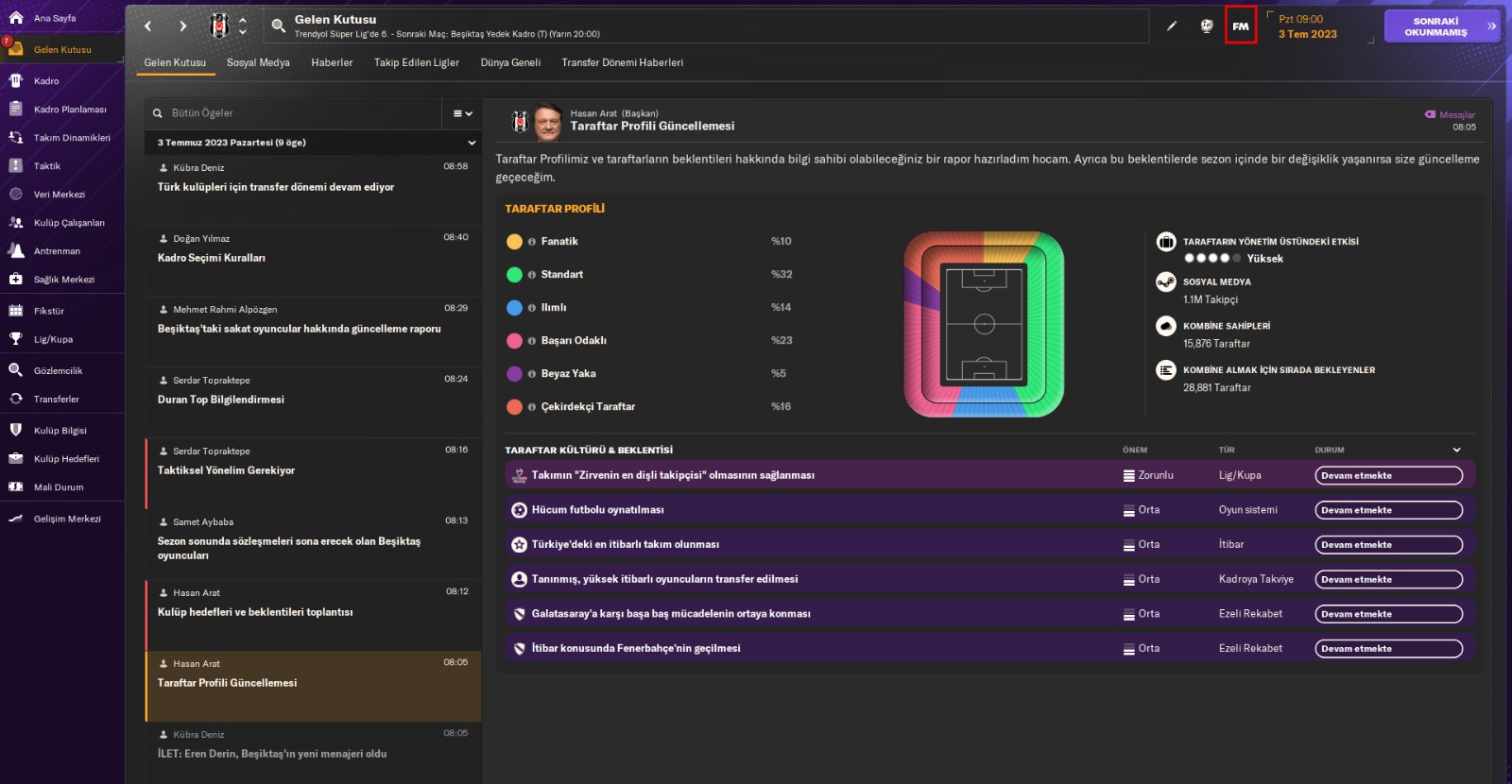Click the Başarı Odaklı info icon
This screenshot has width=1512, height=784.
pyautogui.click(x=532, y=341)
